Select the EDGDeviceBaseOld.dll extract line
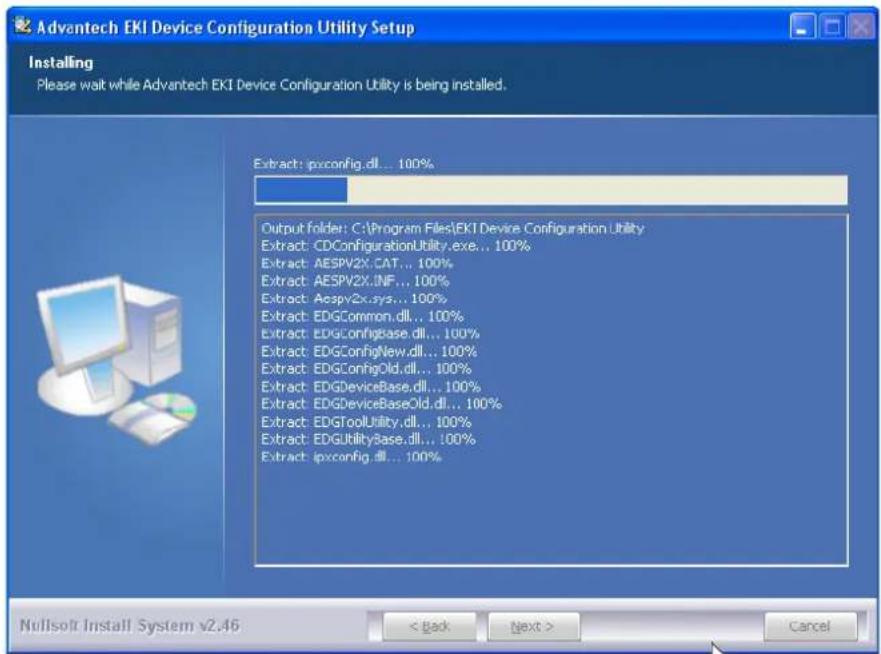The width and height of the screenshot is (881, 654). coord(382,404)
